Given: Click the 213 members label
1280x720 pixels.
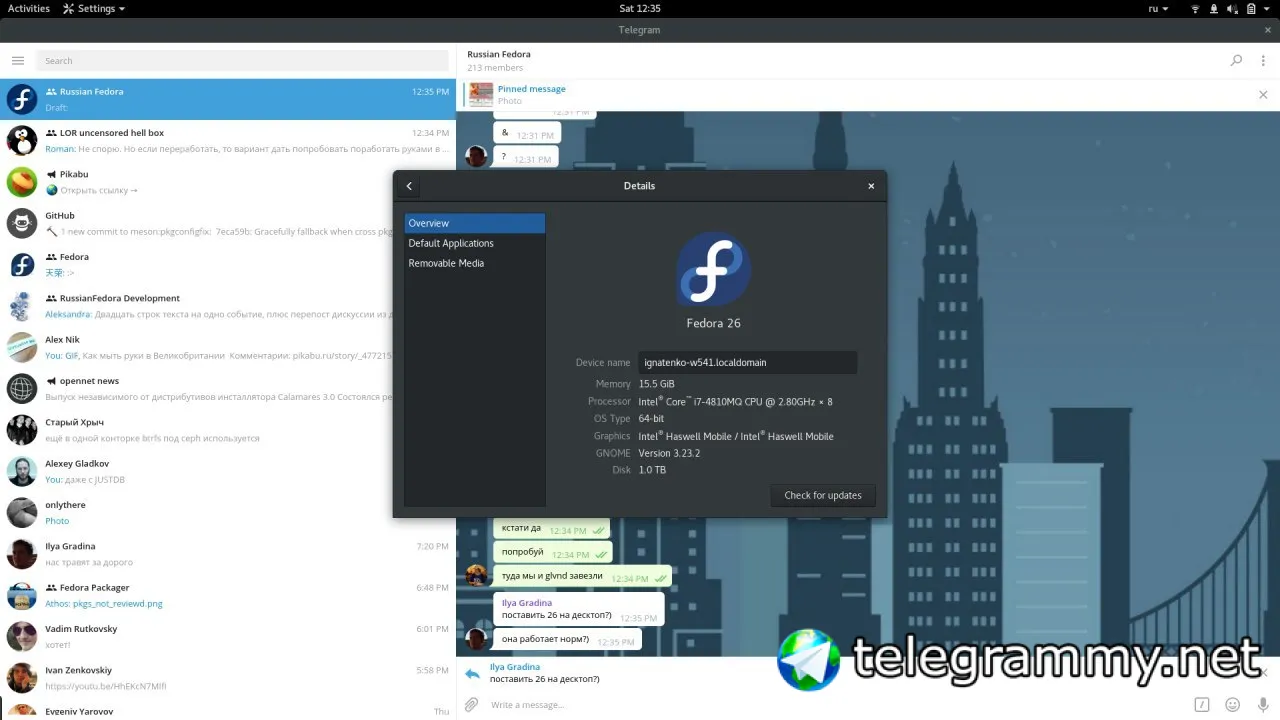Looking at the screenshot, I should 495,68.
